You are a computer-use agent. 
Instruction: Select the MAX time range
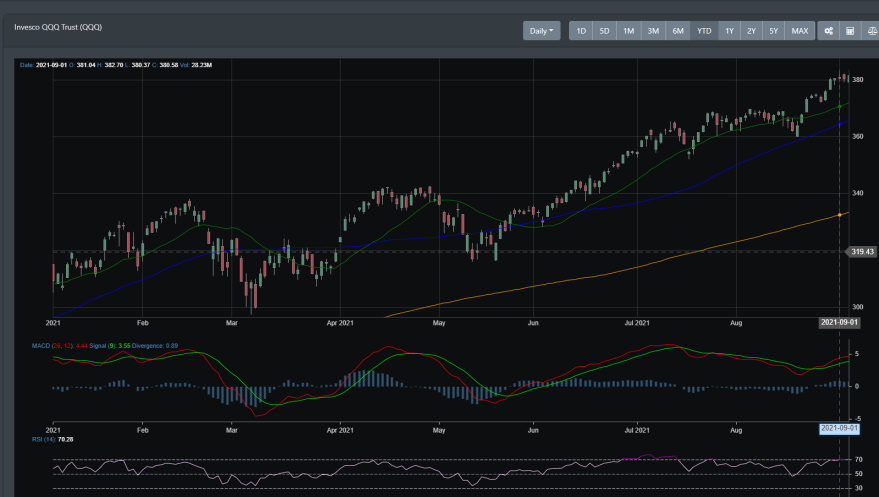point(800,31)
